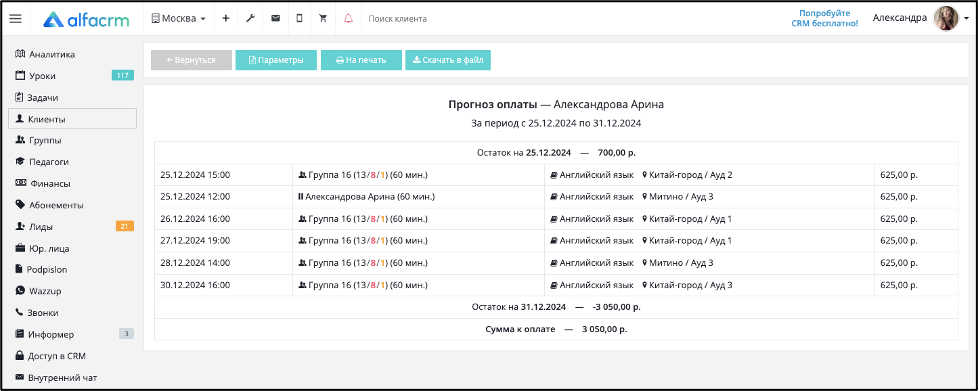This screenshot has height=391, width=979.
Task: Open the envelope mail icon
Action: tap(275, 19)
